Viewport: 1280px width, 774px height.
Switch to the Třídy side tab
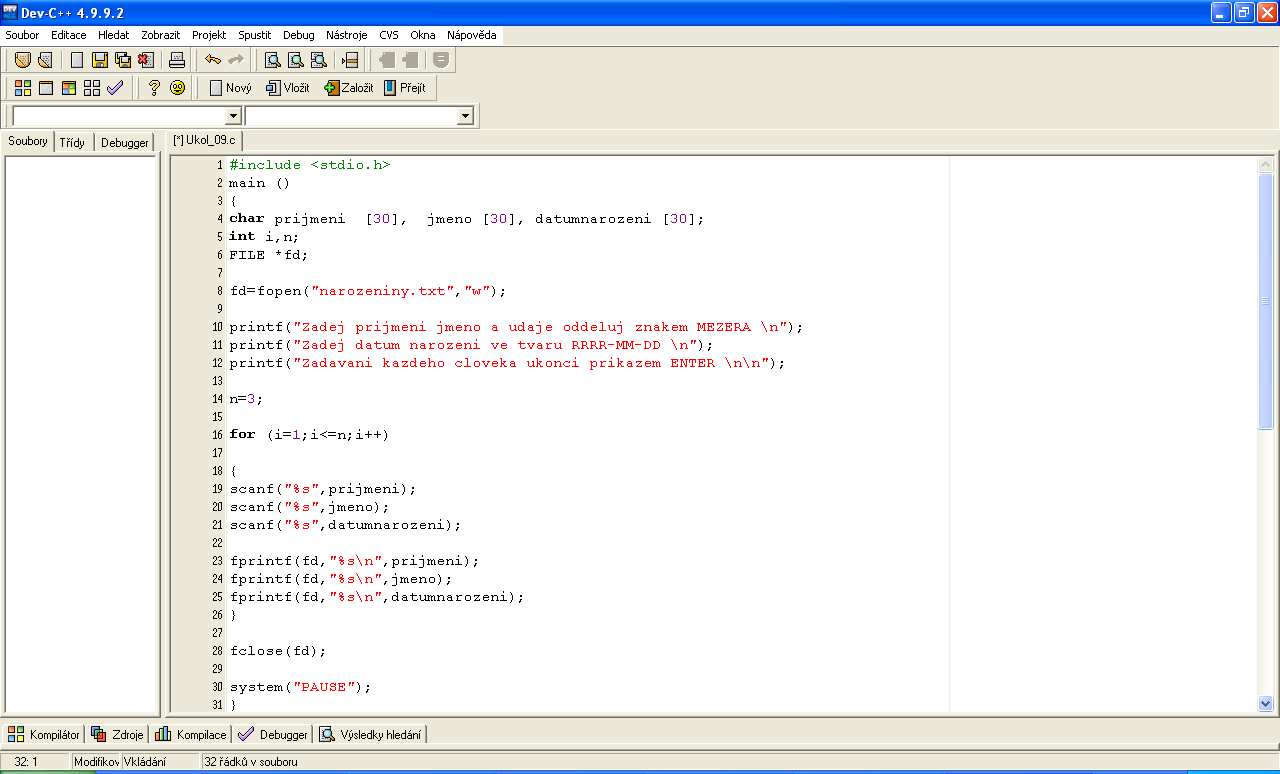(72, 143)
